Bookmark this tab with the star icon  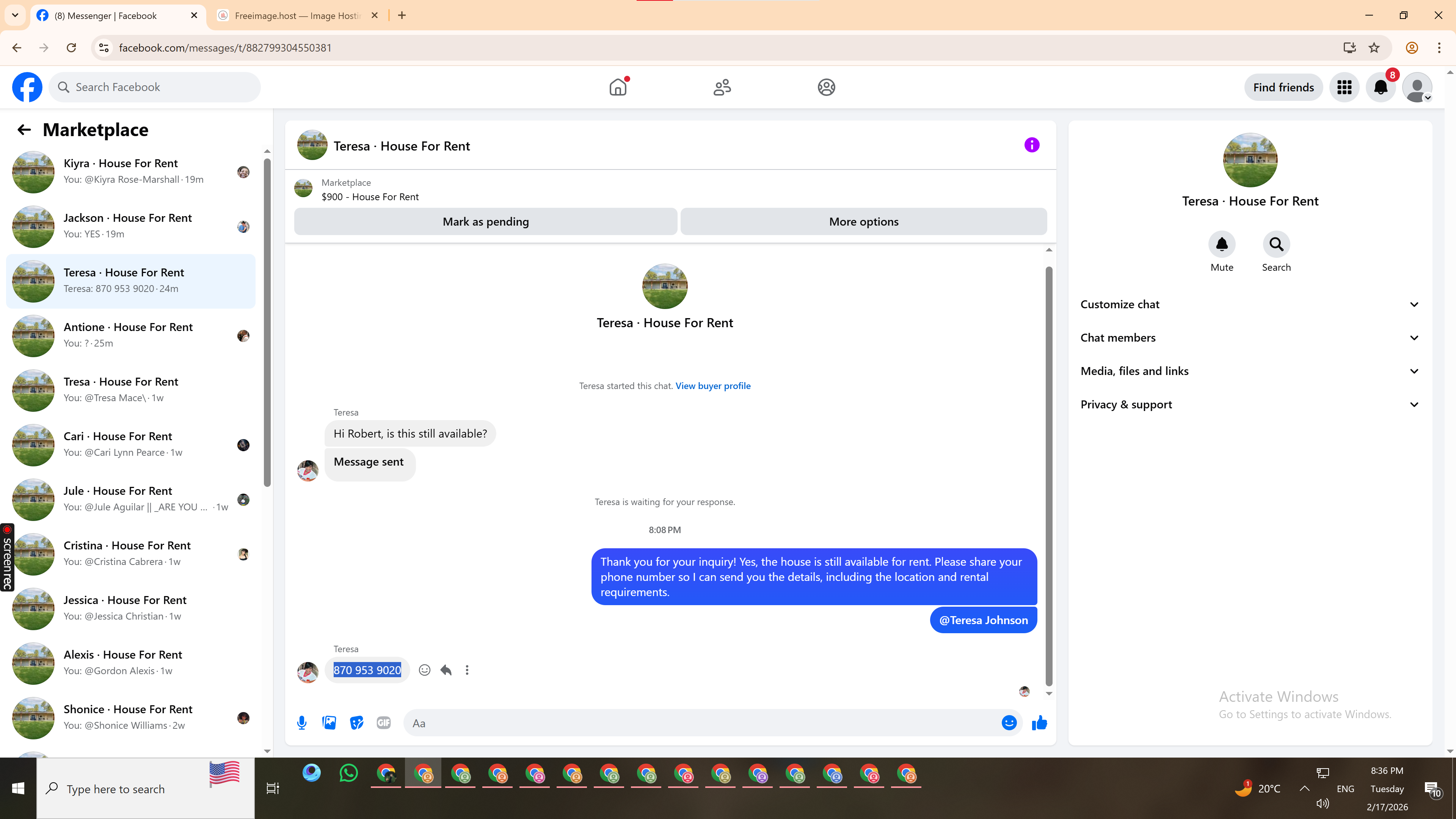pyautogui.click(x=1374, y=48)
